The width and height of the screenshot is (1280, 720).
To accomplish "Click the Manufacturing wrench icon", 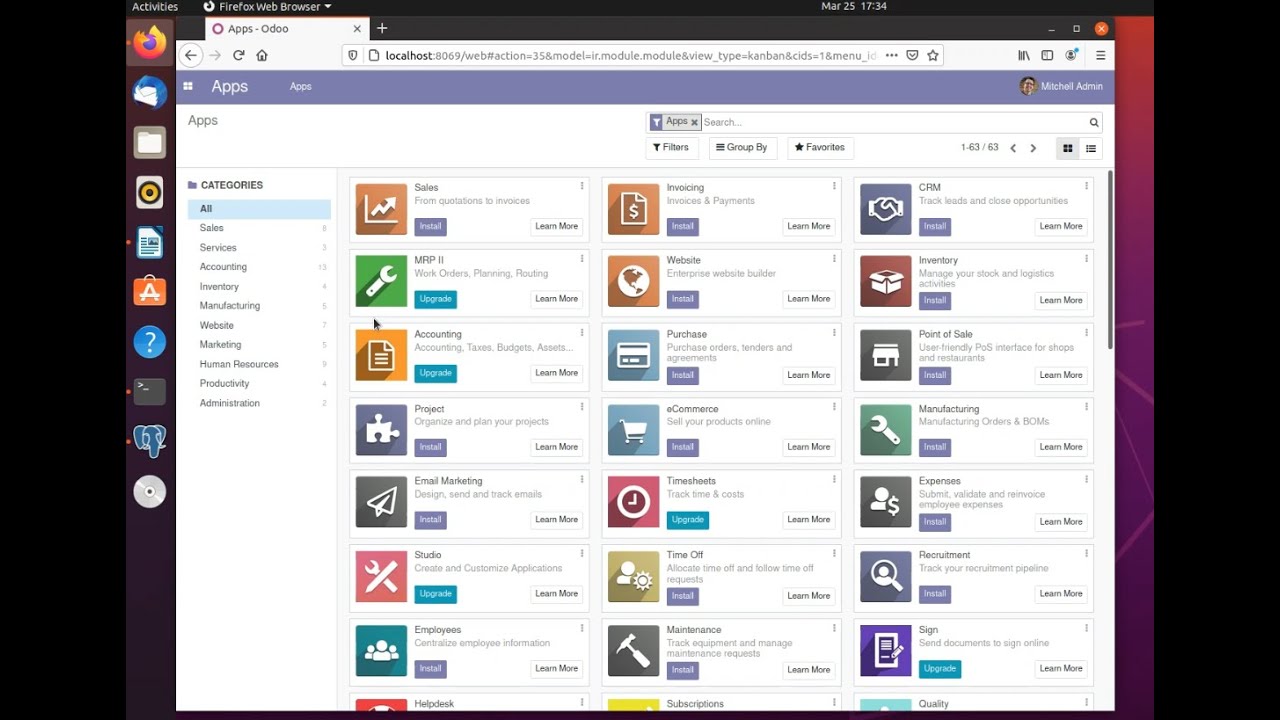I will coord(886,430).
